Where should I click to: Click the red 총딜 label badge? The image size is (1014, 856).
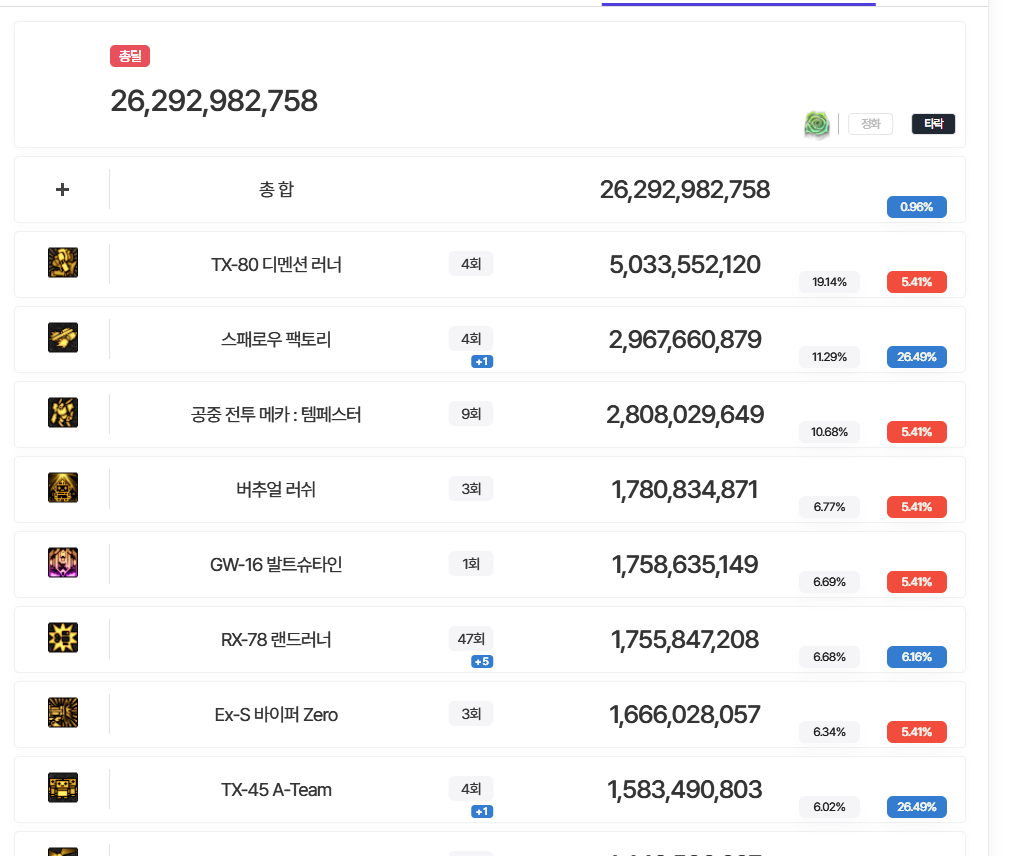[130, 57]
